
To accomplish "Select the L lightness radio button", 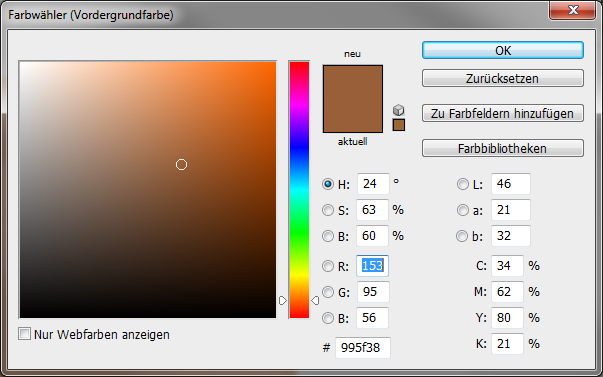I will pyautogui.click(x=462, y=184).
